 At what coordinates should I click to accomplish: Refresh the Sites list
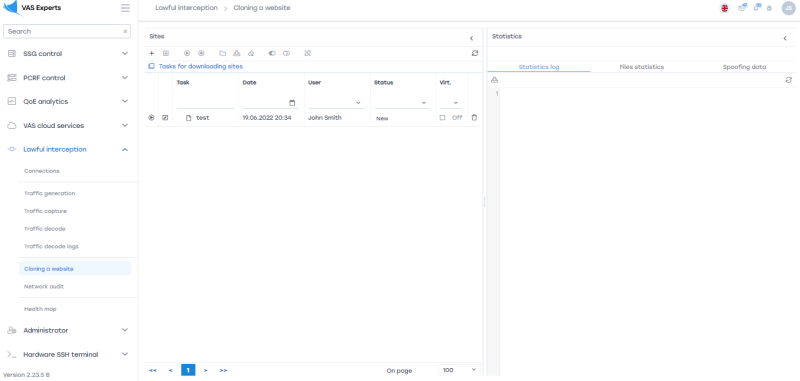(475, 53)
